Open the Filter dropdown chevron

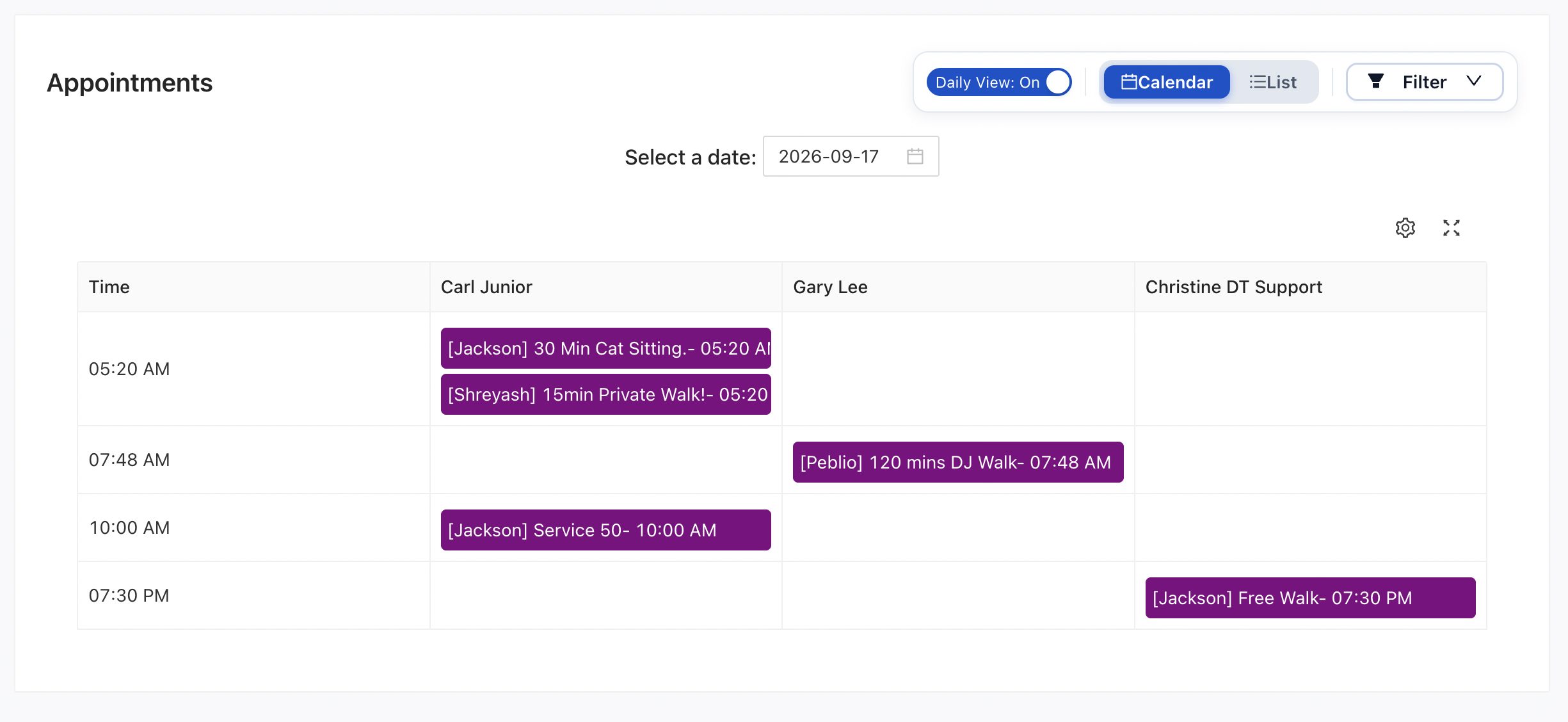1473,81
